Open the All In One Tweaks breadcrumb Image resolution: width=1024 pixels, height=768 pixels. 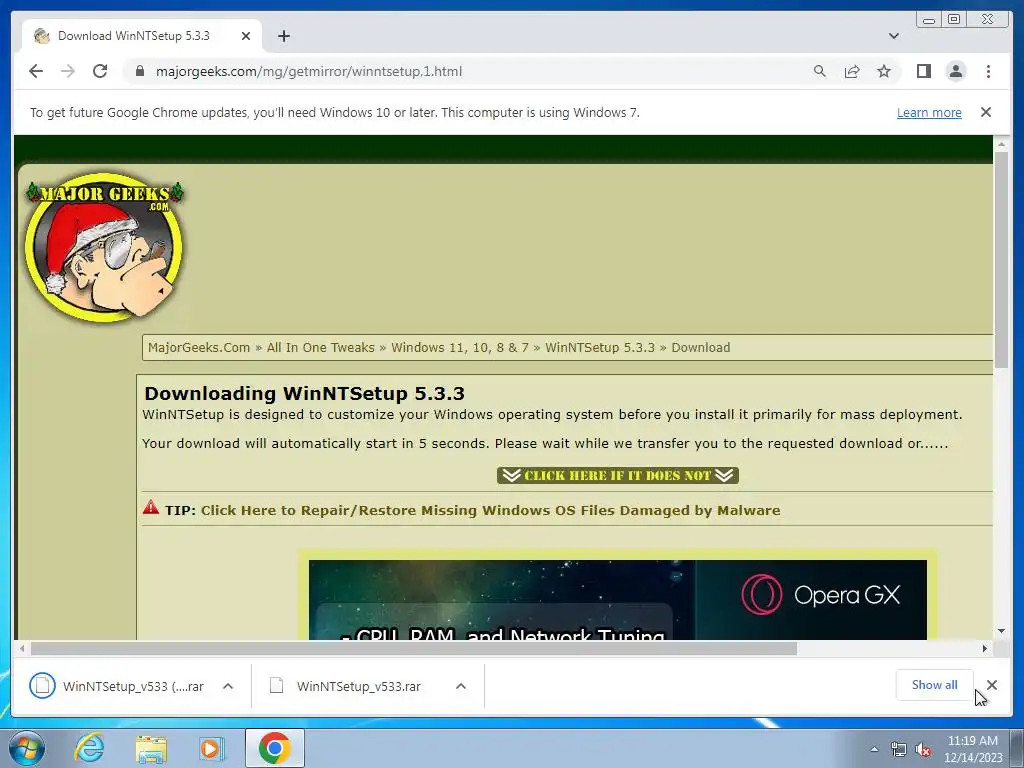pyautogui.click(x=321, y=347)
